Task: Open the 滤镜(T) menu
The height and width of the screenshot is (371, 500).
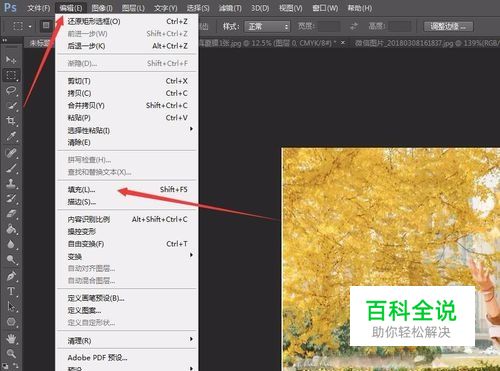Action: 230,8
